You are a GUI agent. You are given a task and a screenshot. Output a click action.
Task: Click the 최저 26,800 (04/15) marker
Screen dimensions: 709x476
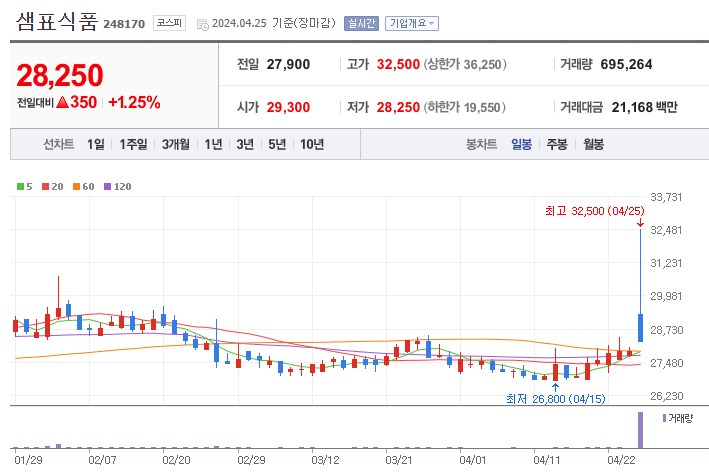tap(555, 399)
